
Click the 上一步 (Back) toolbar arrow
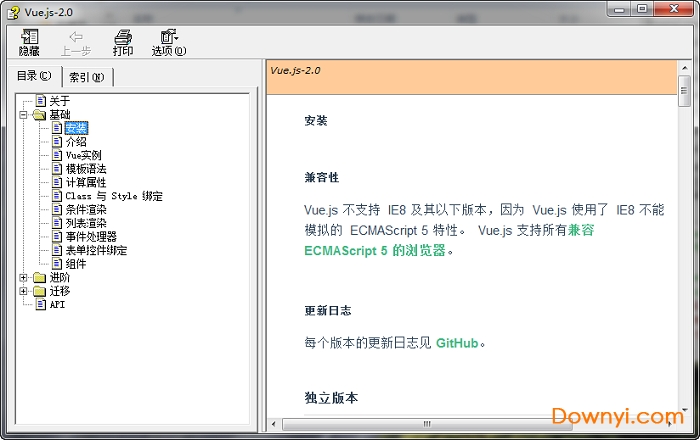[x=76, y=43]
